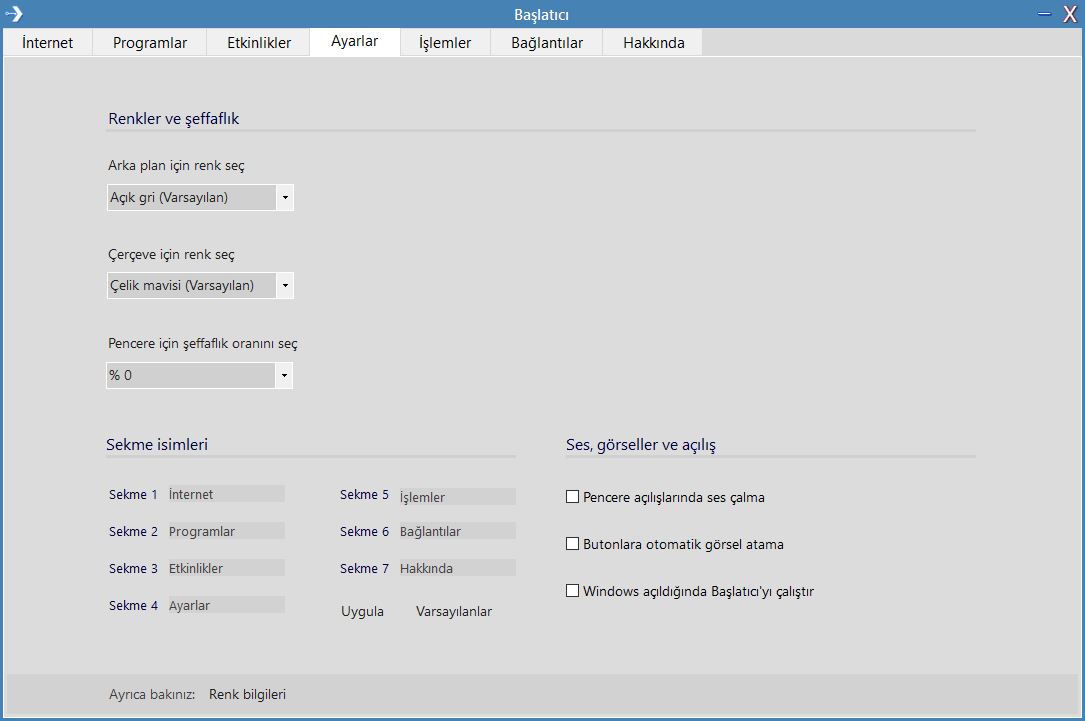The image size is (1085, 721).
Task: Check 'Windows açıldığında Başlatıcı'yı çalıştır'
Action: (x=573, y=590)
